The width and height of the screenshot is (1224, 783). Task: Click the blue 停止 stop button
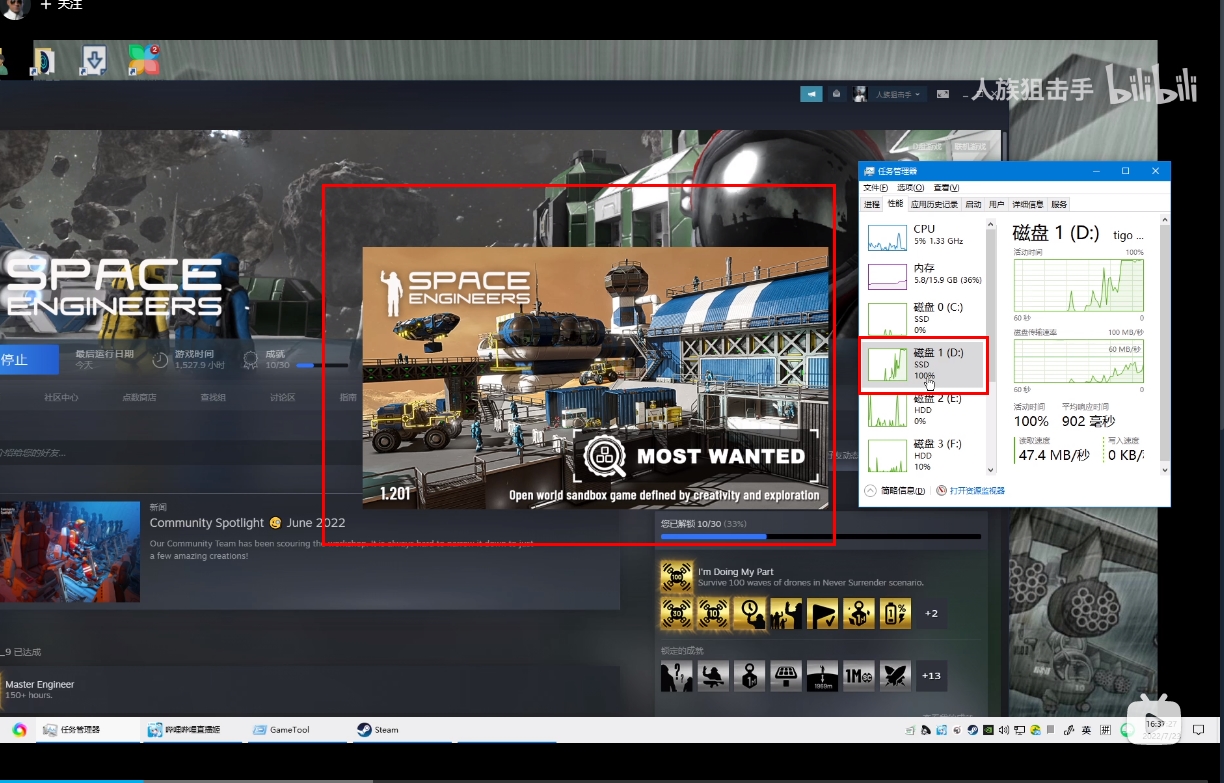[29, 360]
